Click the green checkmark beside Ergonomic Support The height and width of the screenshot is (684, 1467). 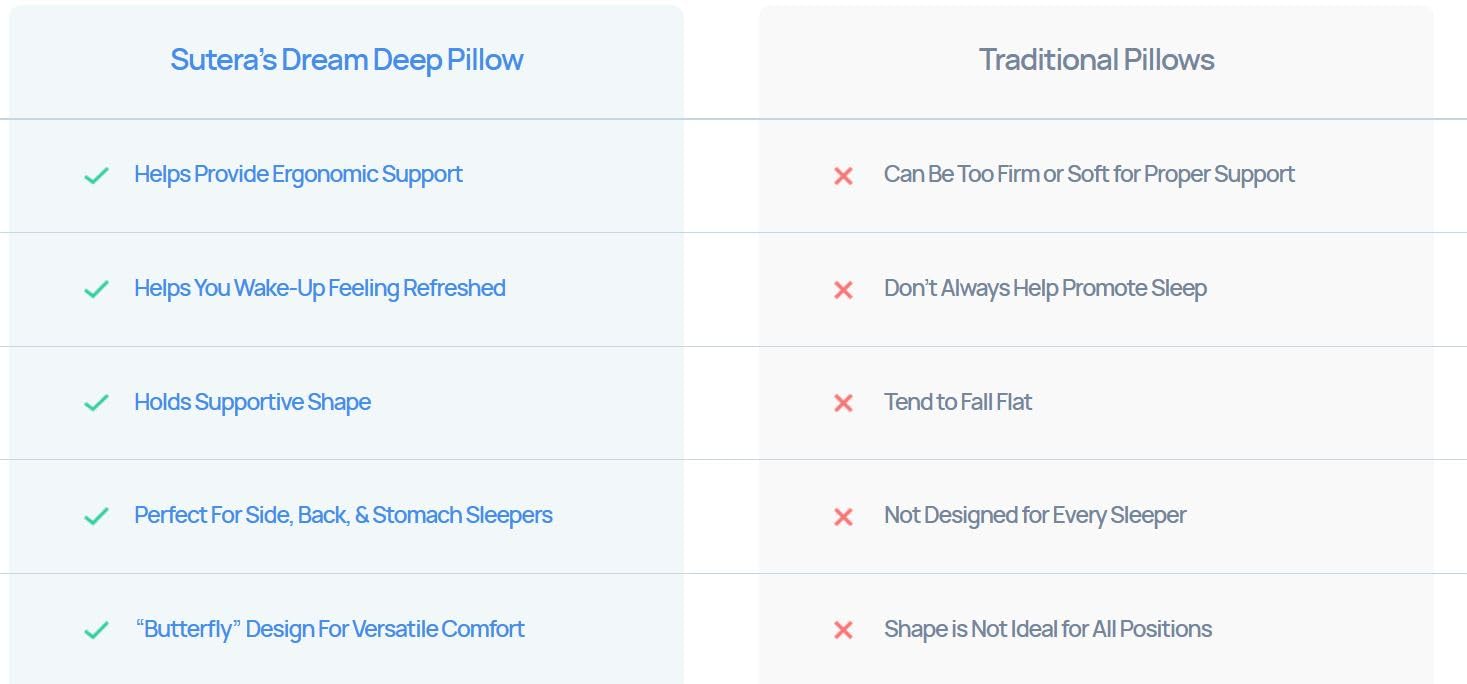coord(96,176)
